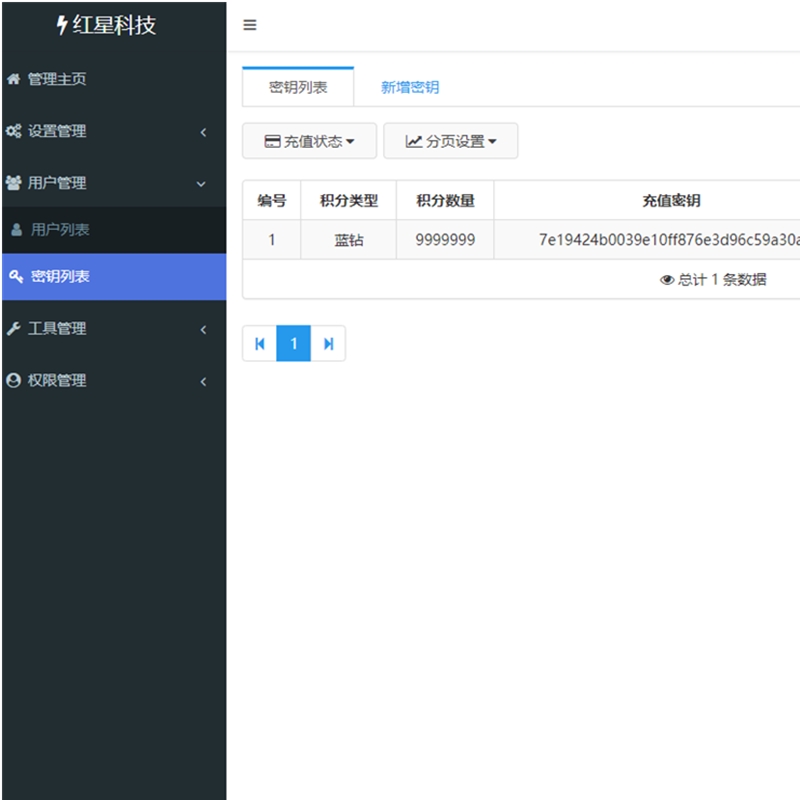This screenshot has height=800, width=800.
Task: Click the wrench icon beside 工具管理
Action: pos(14,329)
